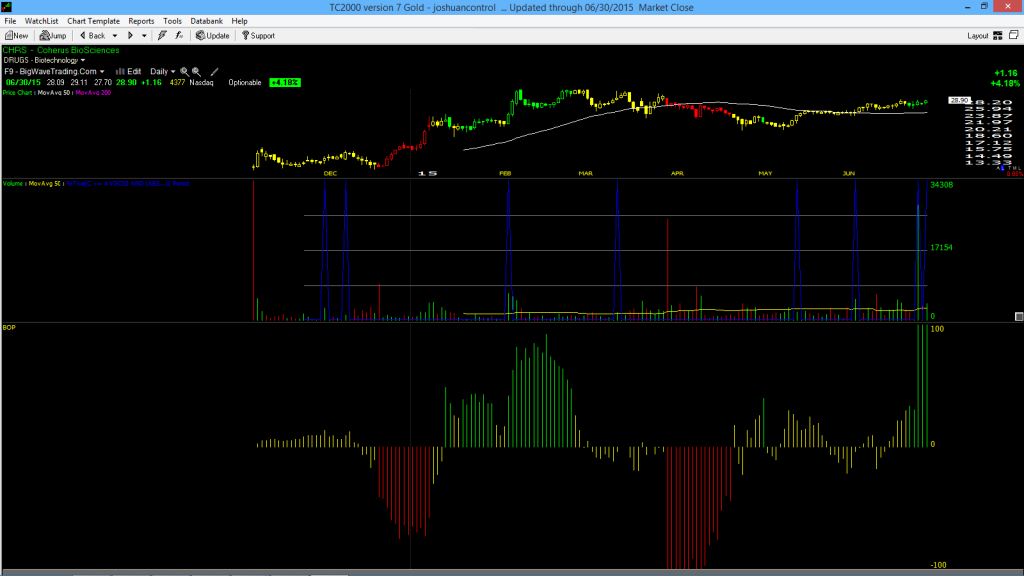This screenshot has height=576, width=1024.
Task: Open the DRUGS - Biotechnology dropdown
Action: 44,60
